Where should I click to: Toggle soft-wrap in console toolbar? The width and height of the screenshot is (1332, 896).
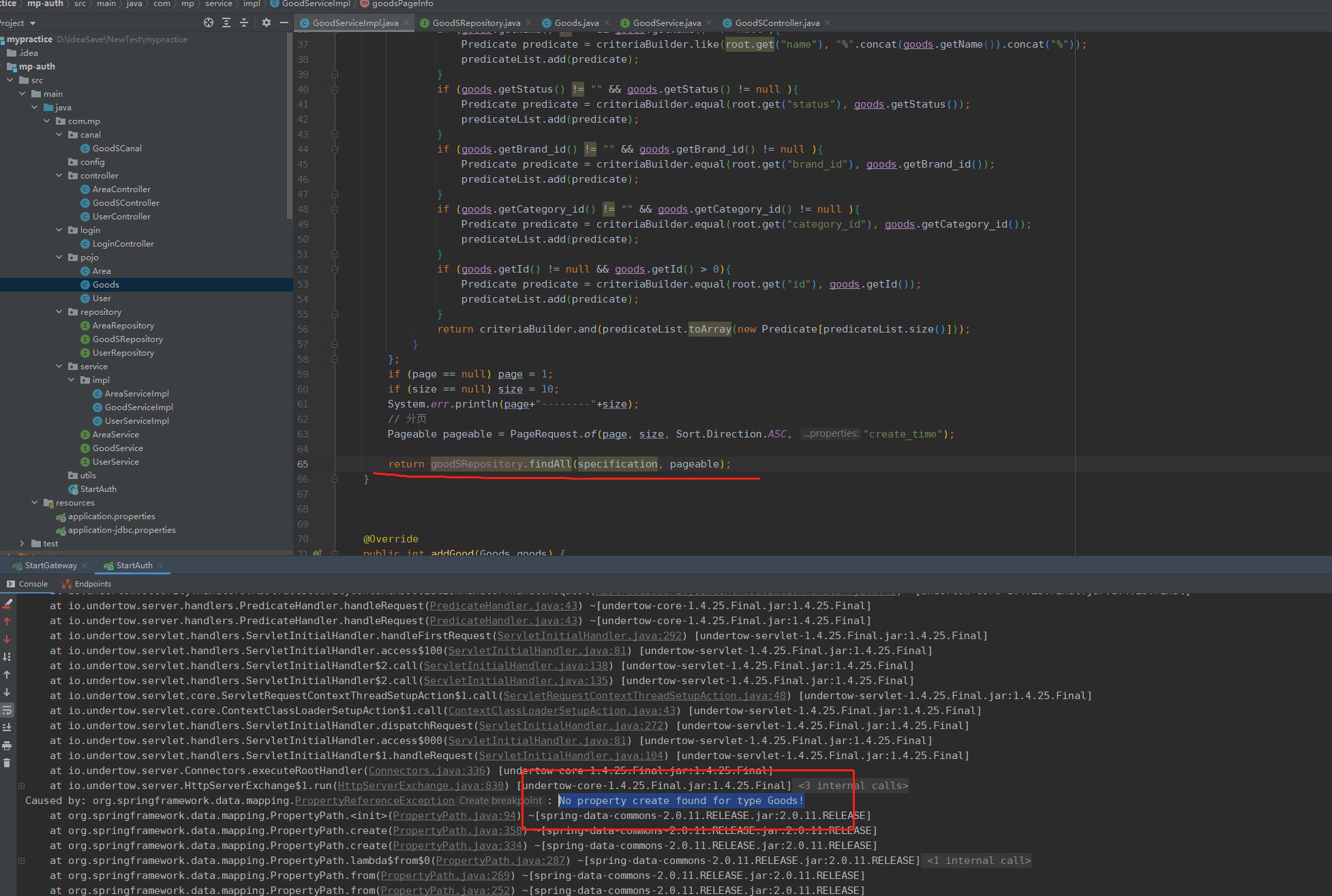coord(7,710)
